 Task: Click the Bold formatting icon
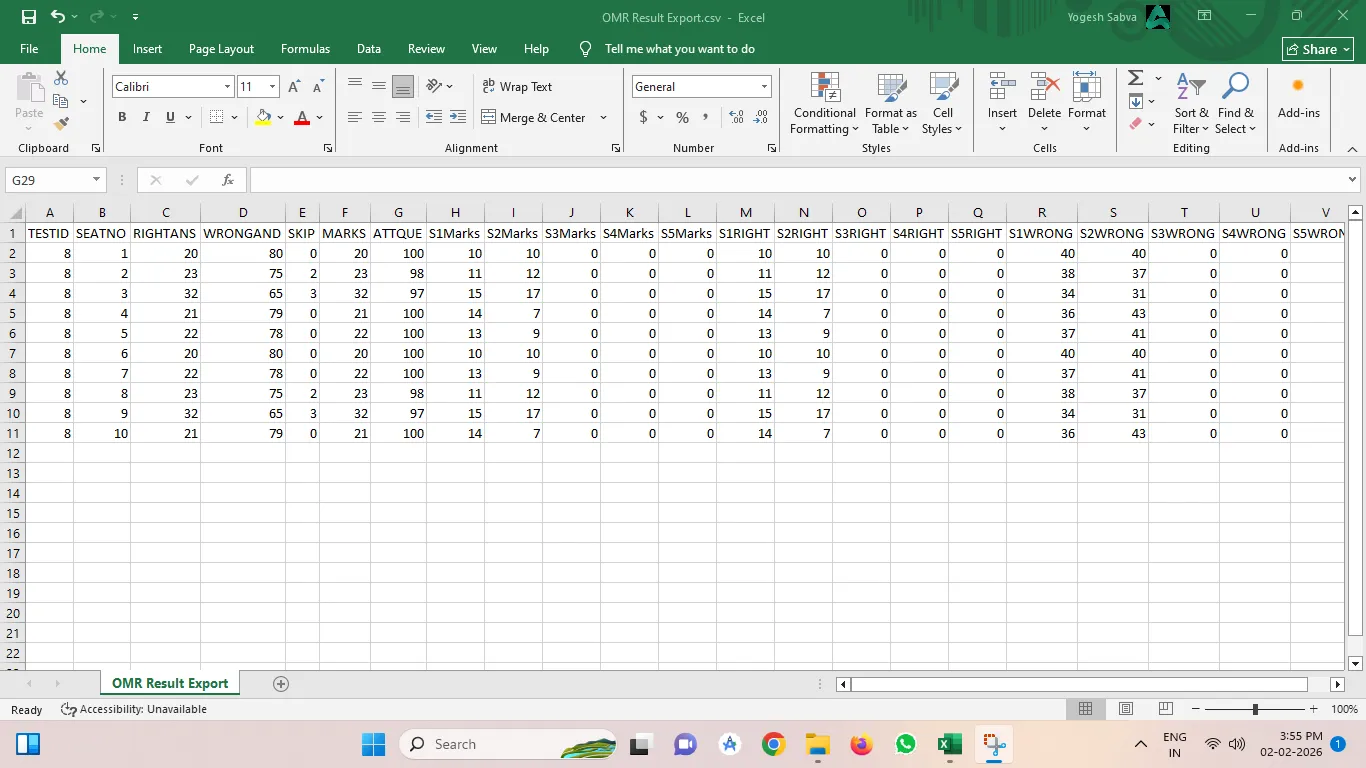pos(121,117)
